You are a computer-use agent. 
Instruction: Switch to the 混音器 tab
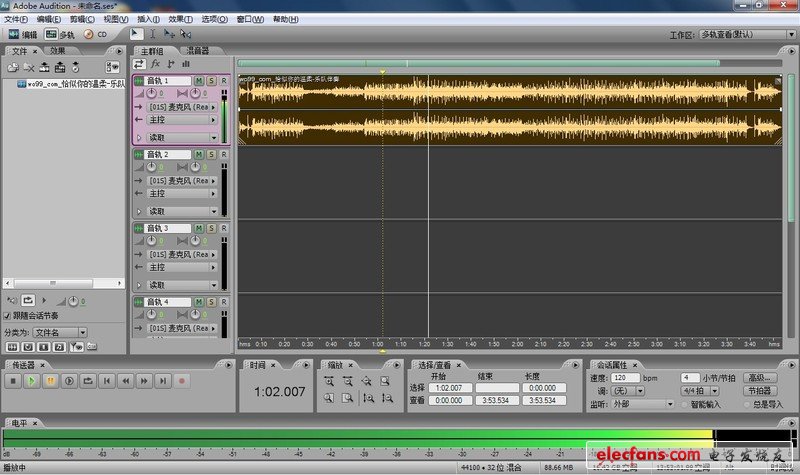tap(196, 50)
